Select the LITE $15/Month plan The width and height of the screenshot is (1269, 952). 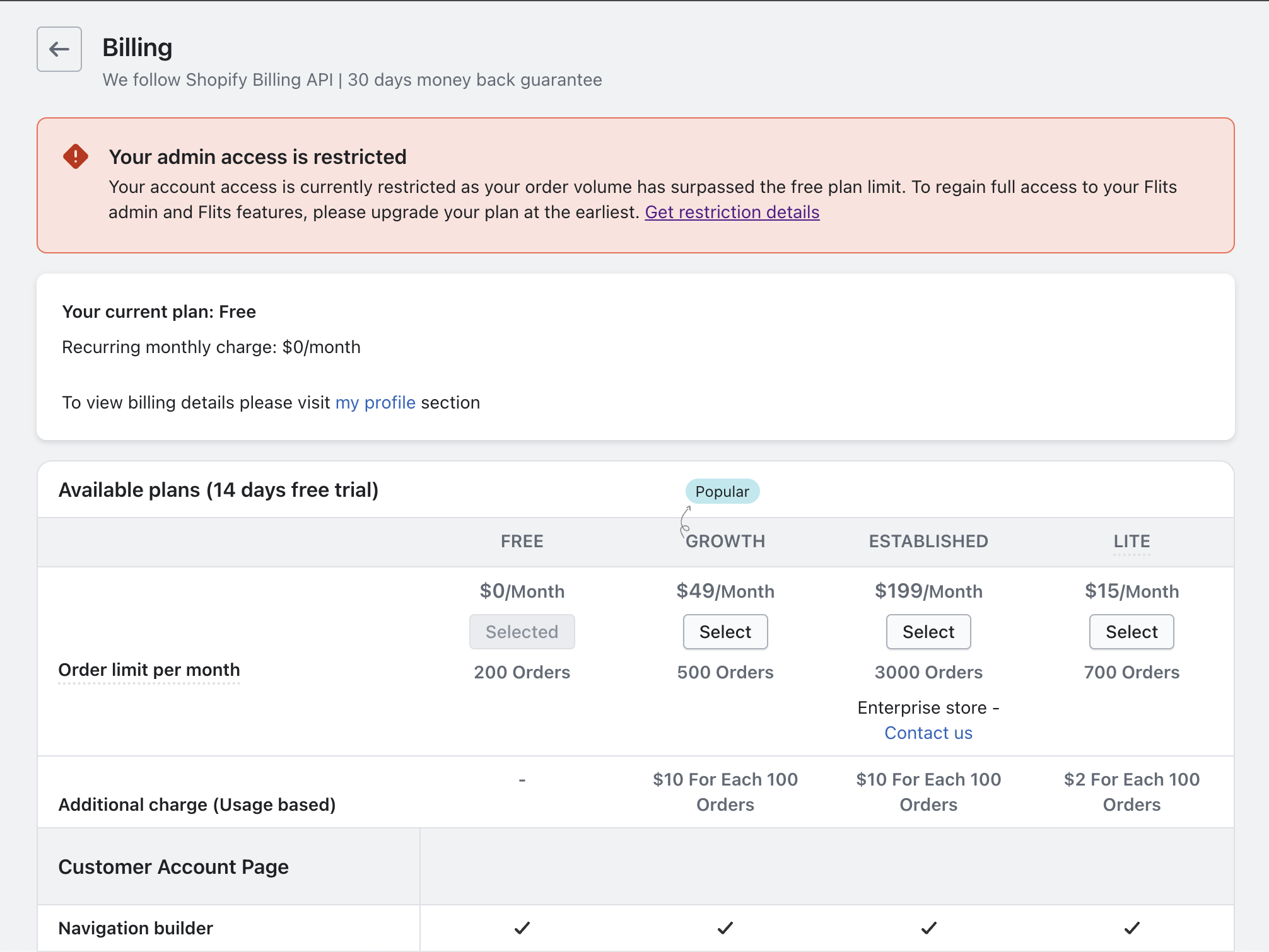click(x=1132, y=632)
